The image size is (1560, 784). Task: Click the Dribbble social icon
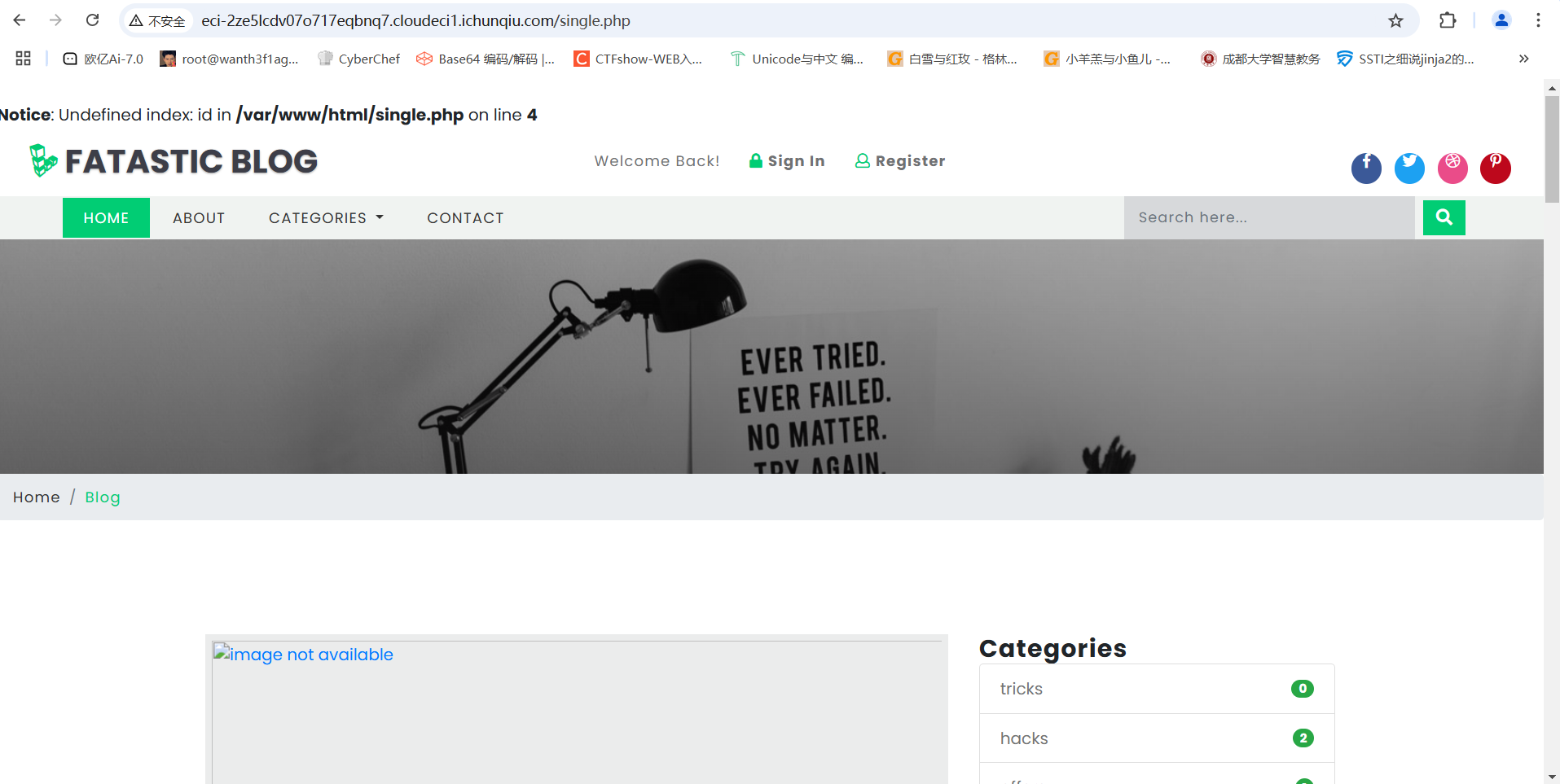coord(1452,169)
